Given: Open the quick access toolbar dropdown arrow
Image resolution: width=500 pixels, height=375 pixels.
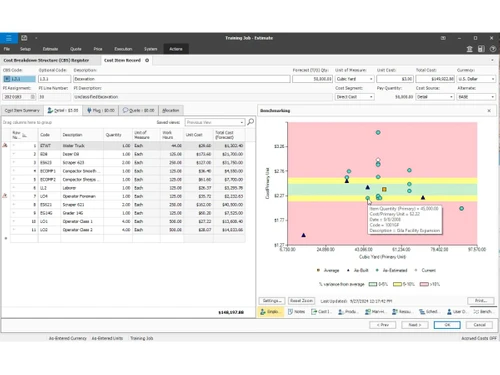Looking at the screenshot, I should coord(36,38).
